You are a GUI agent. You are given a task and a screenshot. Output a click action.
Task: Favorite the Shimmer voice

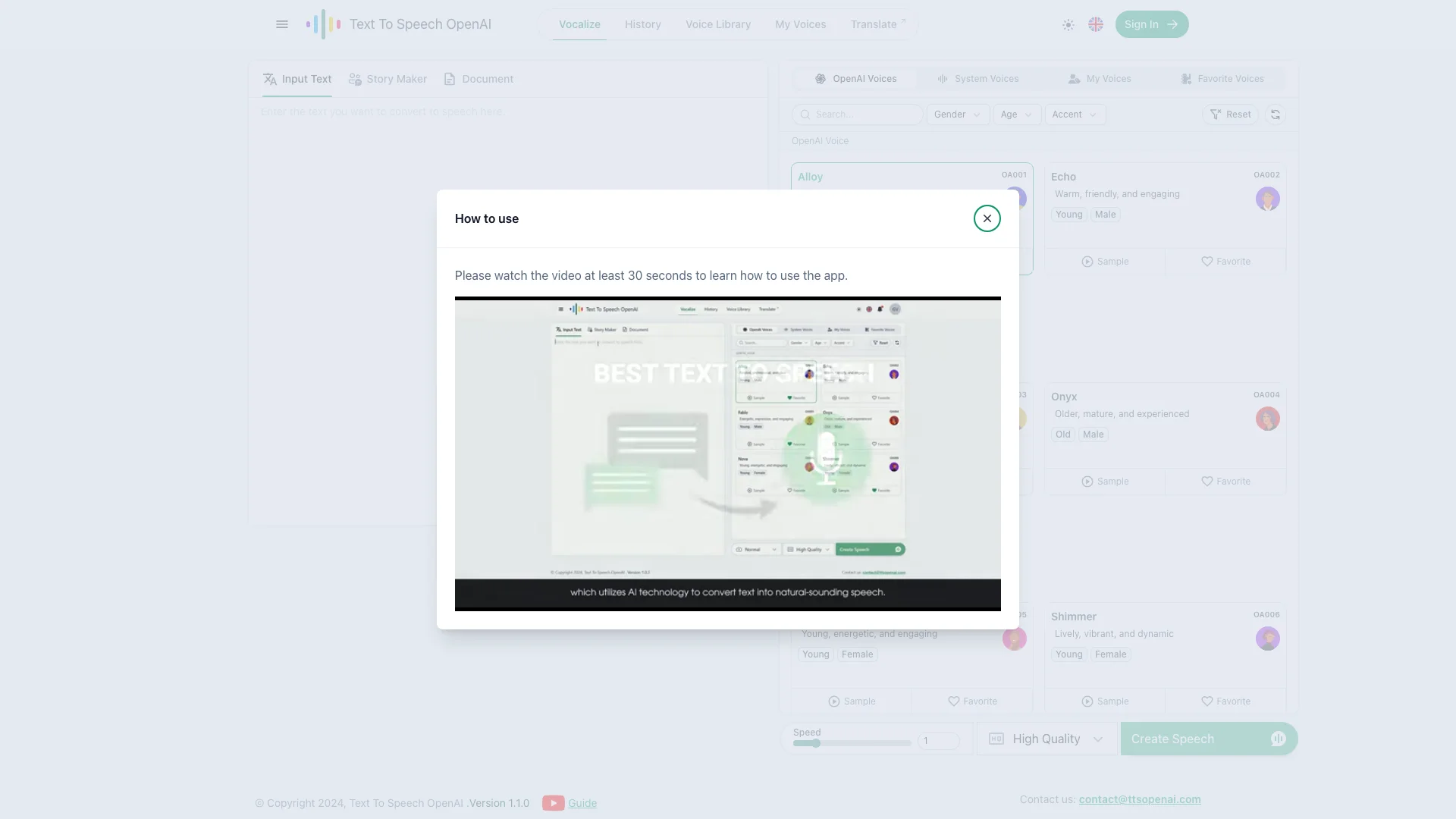(1225, 701)
